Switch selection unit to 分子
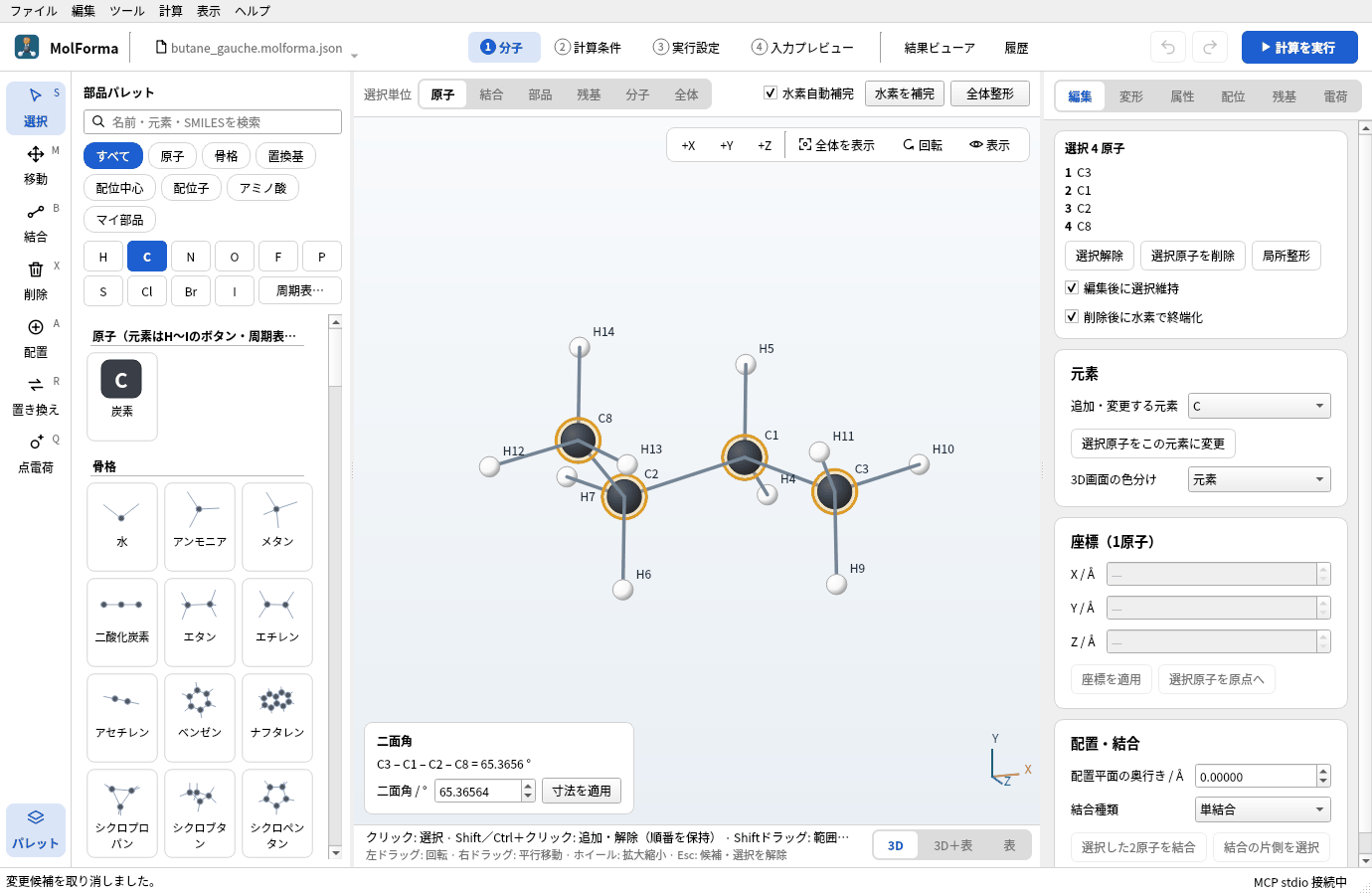1372x895 pixels. [637, 94]
